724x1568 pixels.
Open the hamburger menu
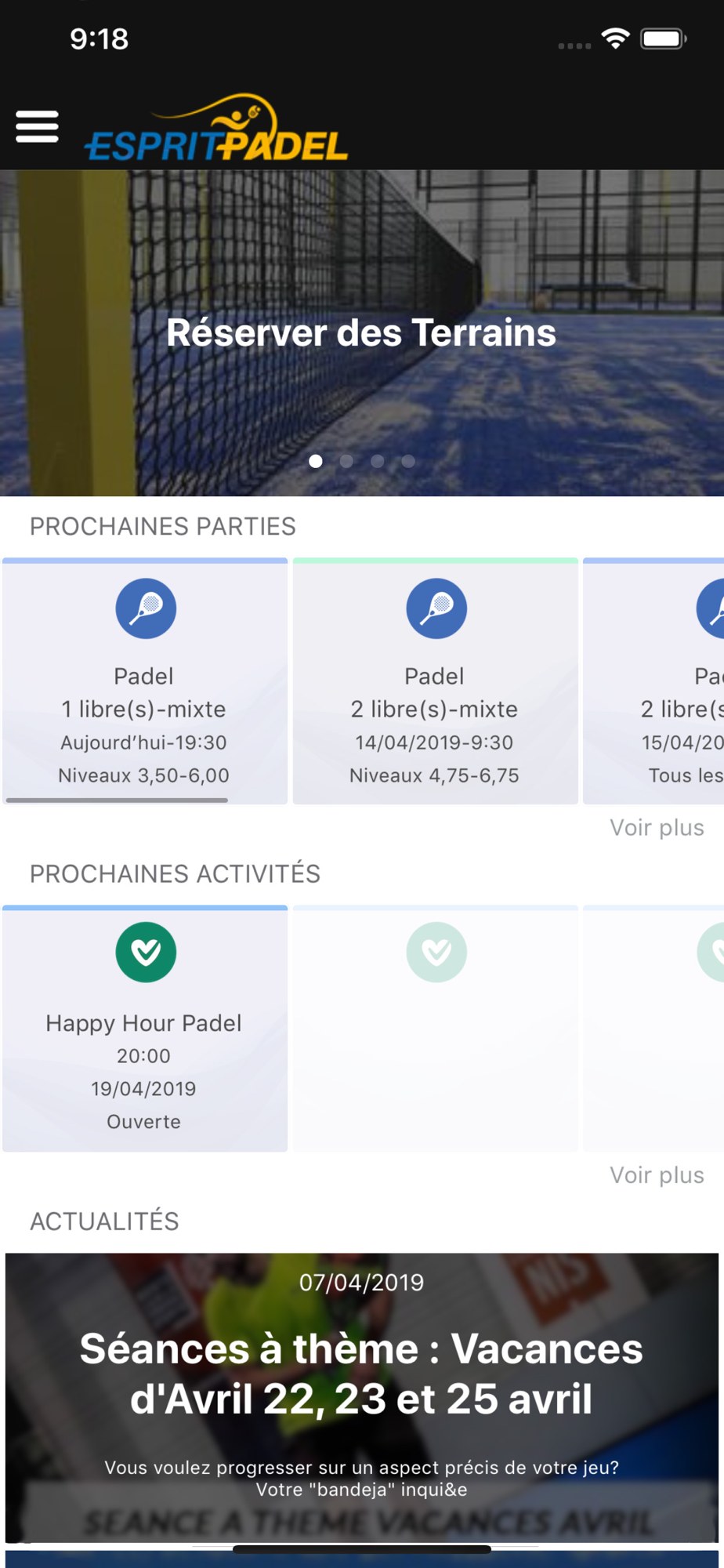37,126
